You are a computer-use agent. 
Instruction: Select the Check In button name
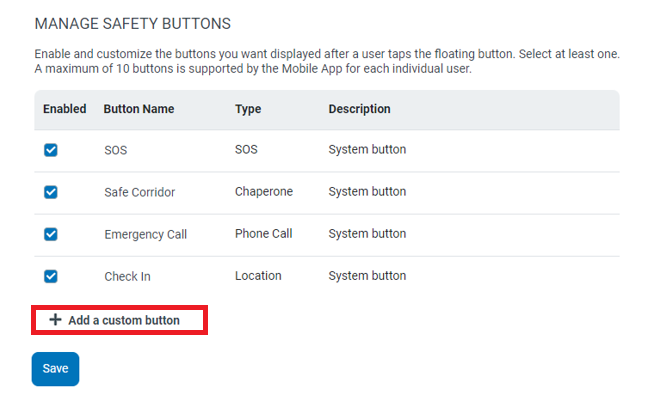click(x=127, y=277)
